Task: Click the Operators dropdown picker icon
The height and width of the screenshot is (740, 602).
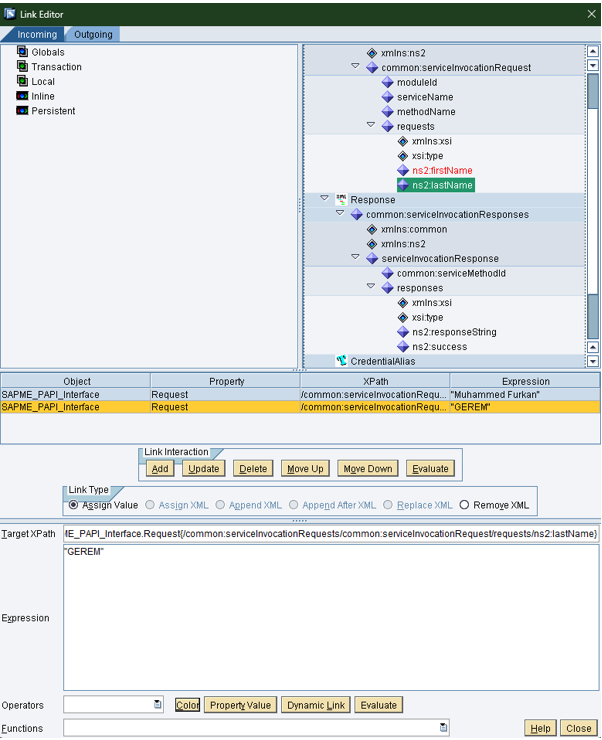Action: [x=158, y=705]
